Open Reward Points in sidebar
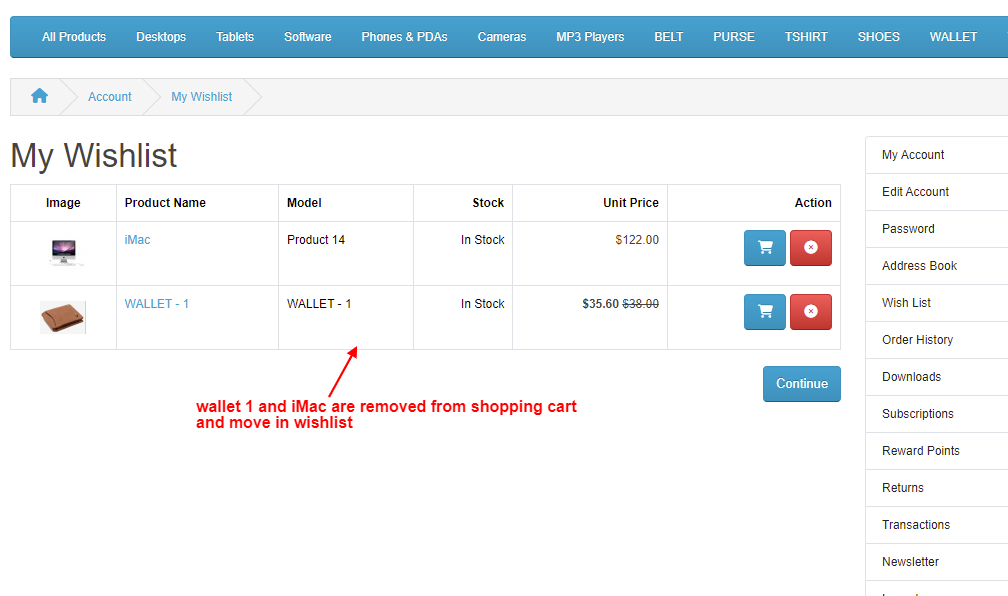This screenshot has height=596, width=1008. (937, 451)
